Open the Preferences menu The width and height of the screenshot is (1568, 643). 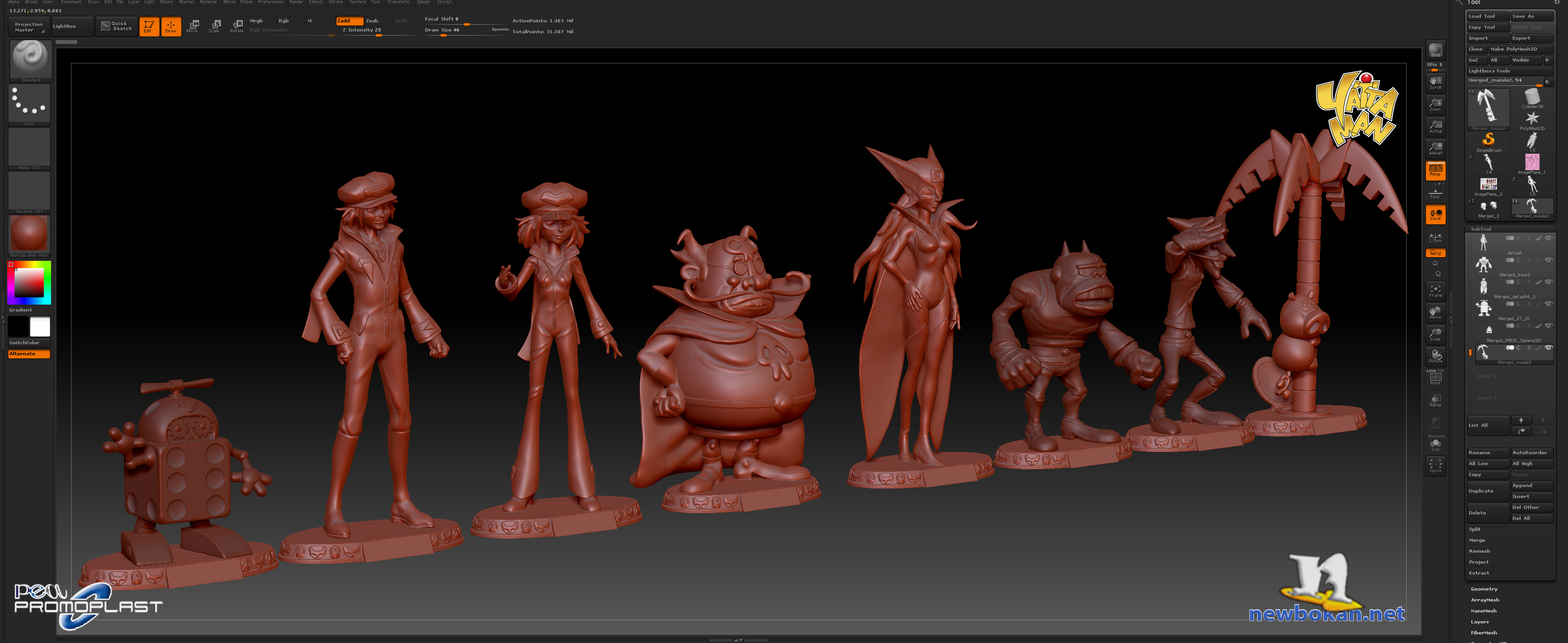point(270,2)
